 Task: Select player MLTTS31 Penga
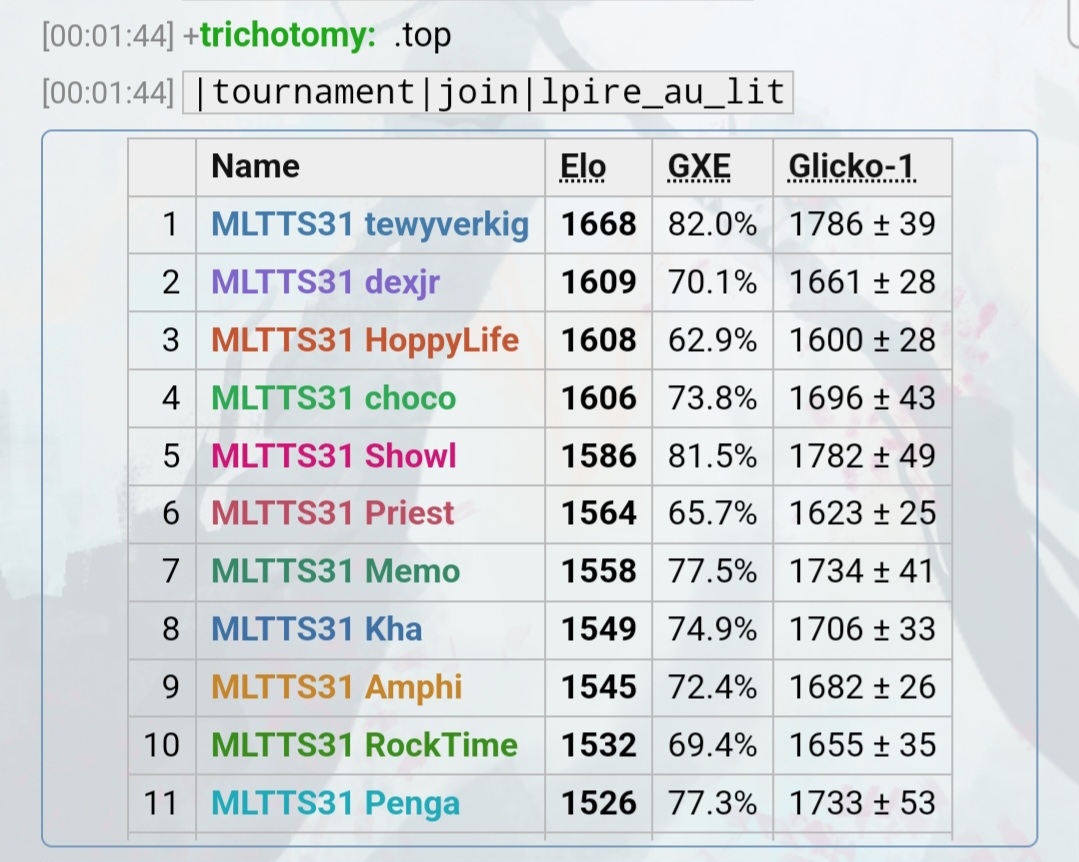[x=335, y=803]
